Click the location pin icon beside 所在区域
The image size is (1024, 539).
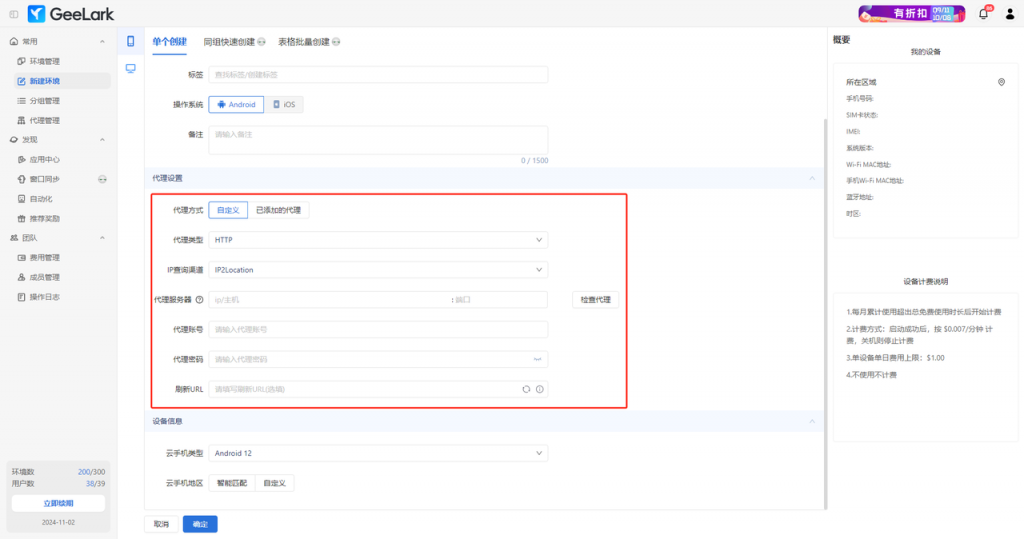pyautogui.click(x=1001, y=82)
